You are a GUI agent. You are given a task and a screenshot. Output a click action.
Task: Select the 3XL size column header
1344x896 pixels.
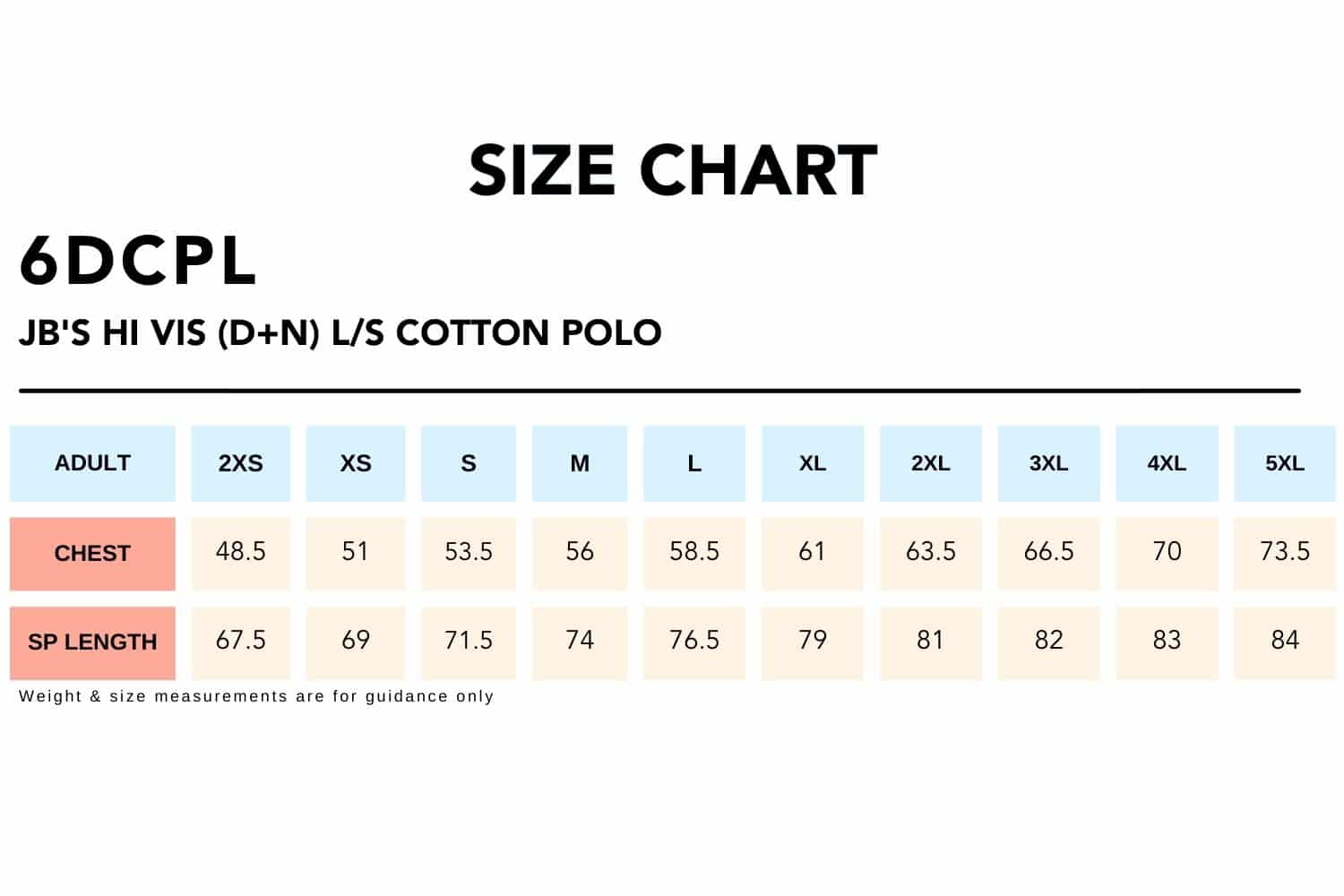click(1048, 463)
